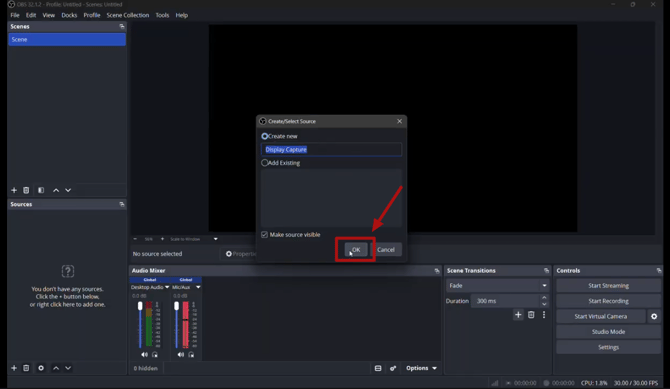The image size is (670, 389).
Task: Open the Help menu
Action: 182,15
